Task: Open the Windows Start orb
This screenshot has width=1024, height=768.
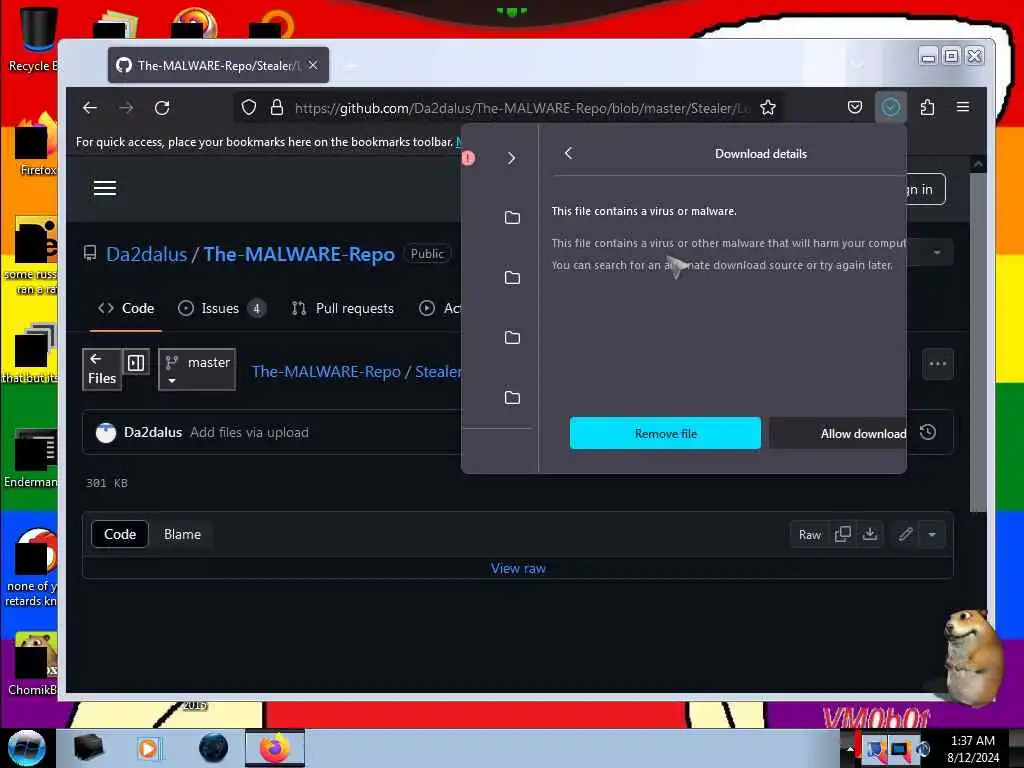Action: [26, 748]
